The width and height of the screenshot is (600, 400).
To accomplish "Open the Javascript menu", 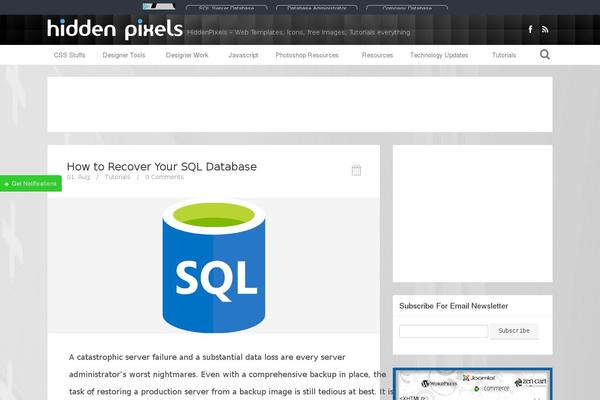I will coord(243,55).
